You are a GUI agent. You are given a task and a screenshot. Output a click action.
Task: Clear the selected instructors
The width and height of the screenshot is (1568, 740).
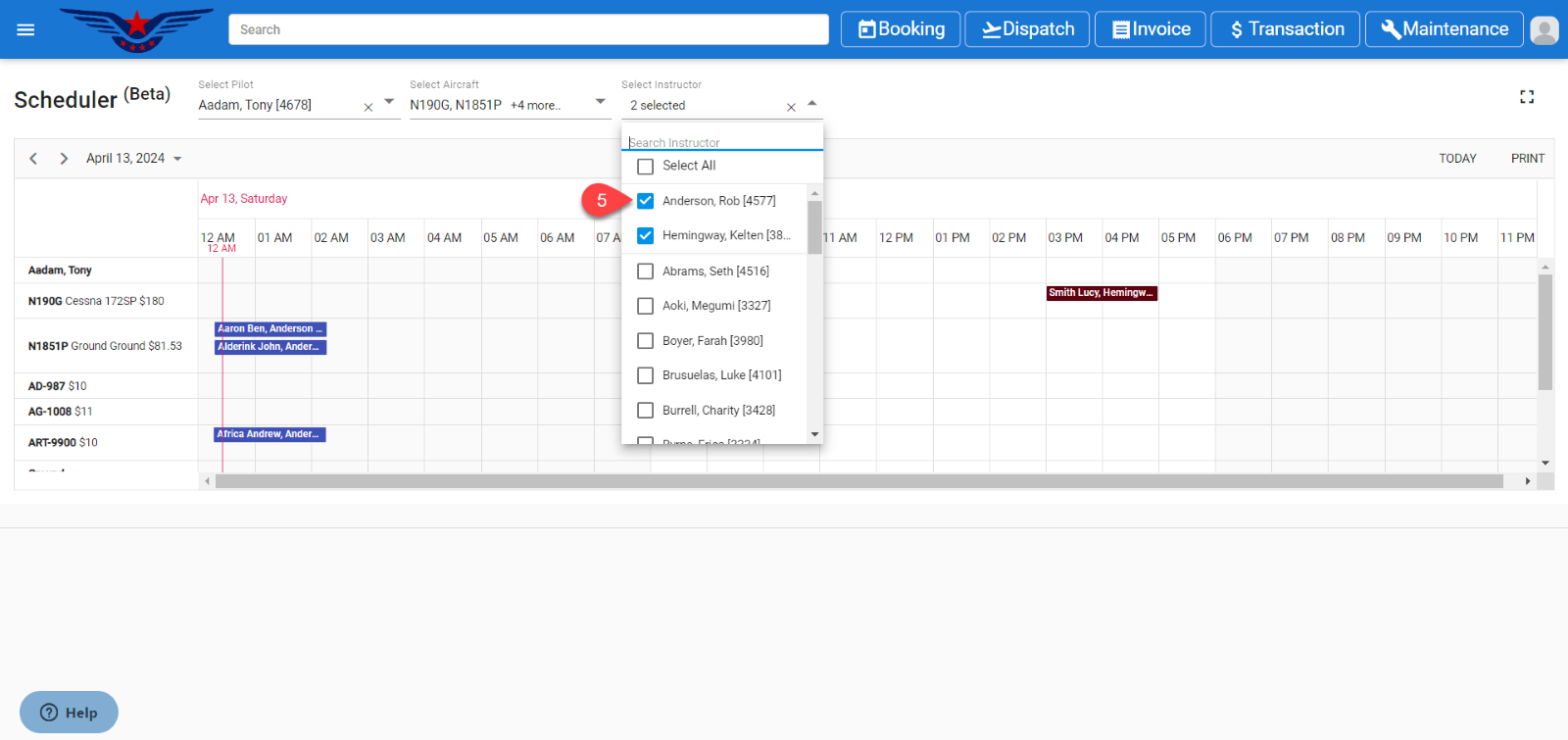point(791,107)
